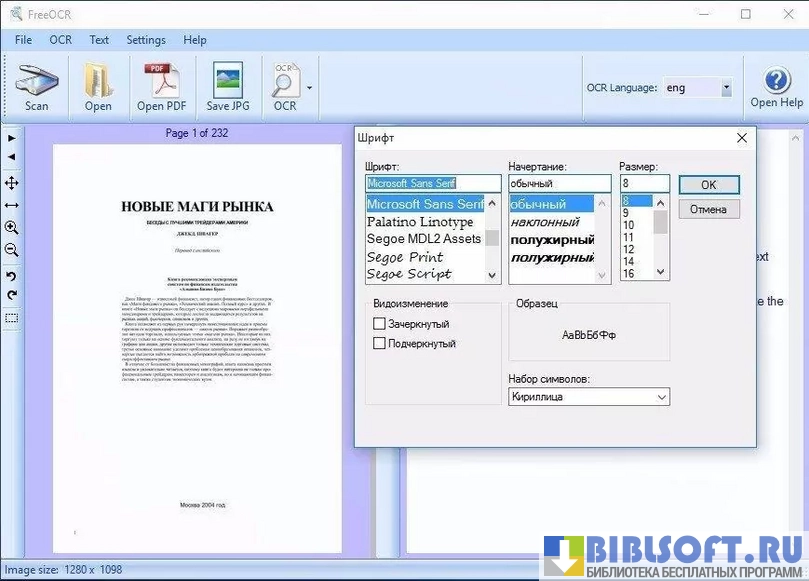The height and width of the screenshot is (581, 809).
Task: Click the Отмена button
Action: [708, 209]
